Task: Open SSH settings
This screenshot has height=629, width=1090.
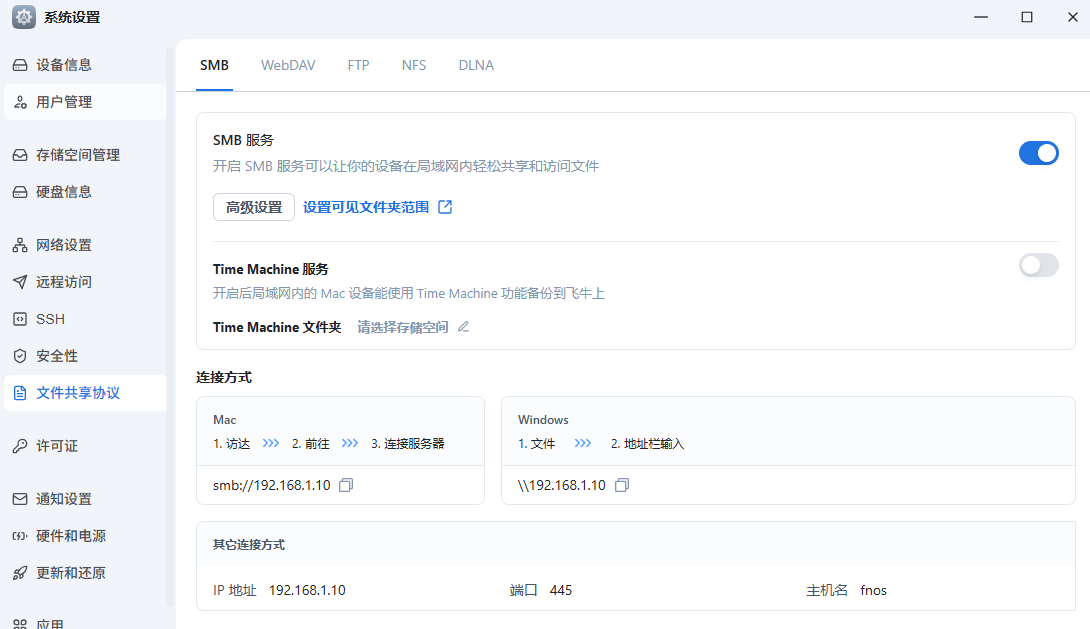Action: coord(50,319)
